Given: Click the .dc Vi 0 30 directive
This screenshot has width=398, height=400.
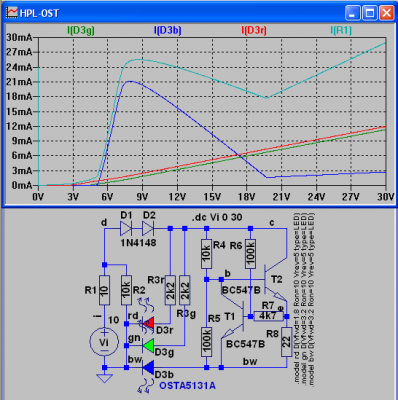Looking at the screenshot, I should (x=217, y=217).
